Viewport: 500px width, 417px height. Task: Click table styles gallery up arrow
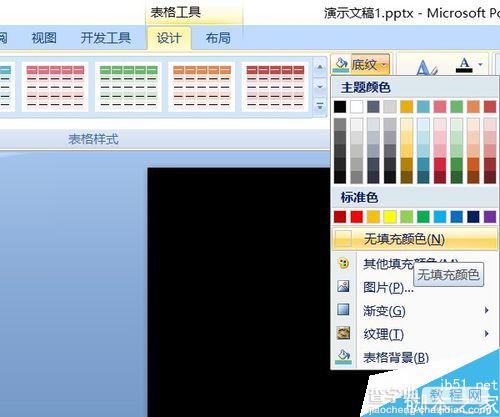click(x=320, y=67)
